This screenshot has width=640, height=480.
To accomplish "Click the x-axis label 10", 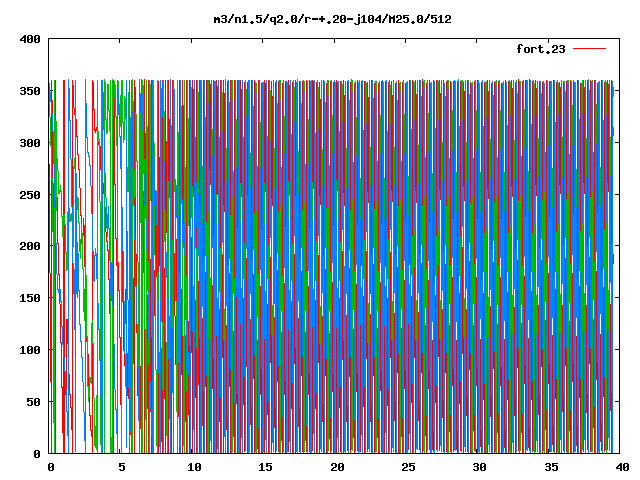I will coord(194,467).
